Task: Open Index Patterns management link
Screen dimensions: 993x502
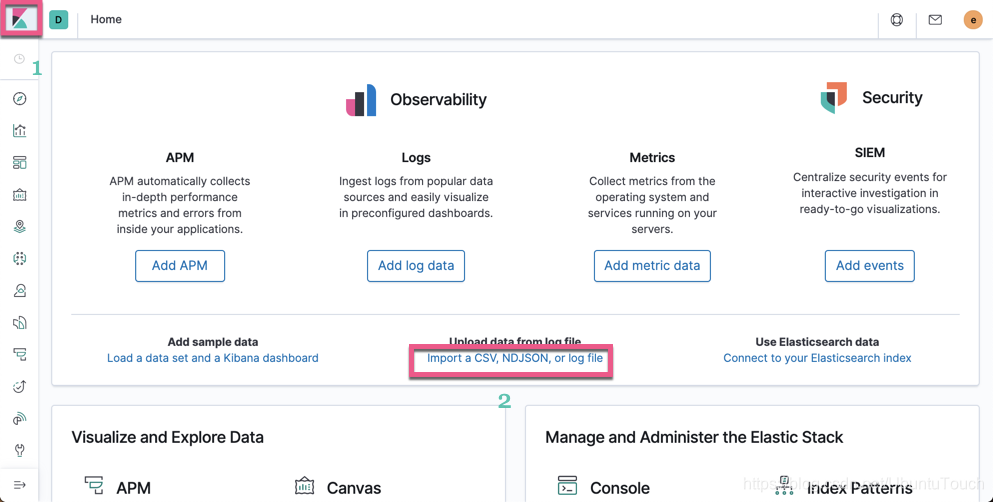Action: click(x=860, y=488)
